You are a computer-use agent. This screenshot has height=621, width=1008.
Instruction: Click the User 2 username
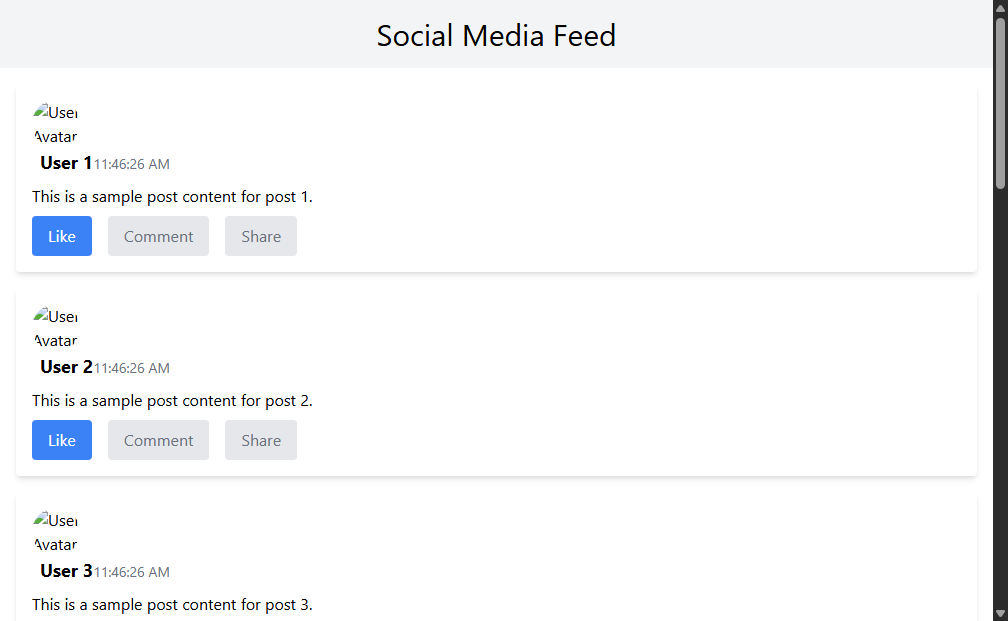click(x=66, y=367)
